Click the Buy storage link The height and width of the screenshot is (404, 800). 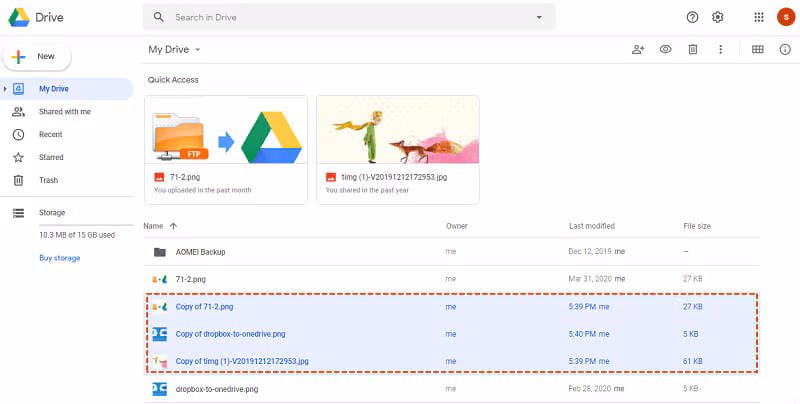tap(59, 258)
